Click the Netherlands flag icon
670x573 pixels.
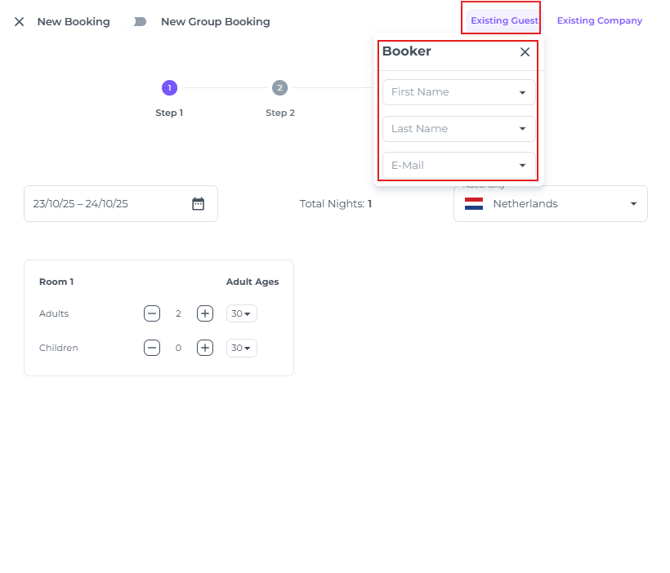tap(474, 204)
